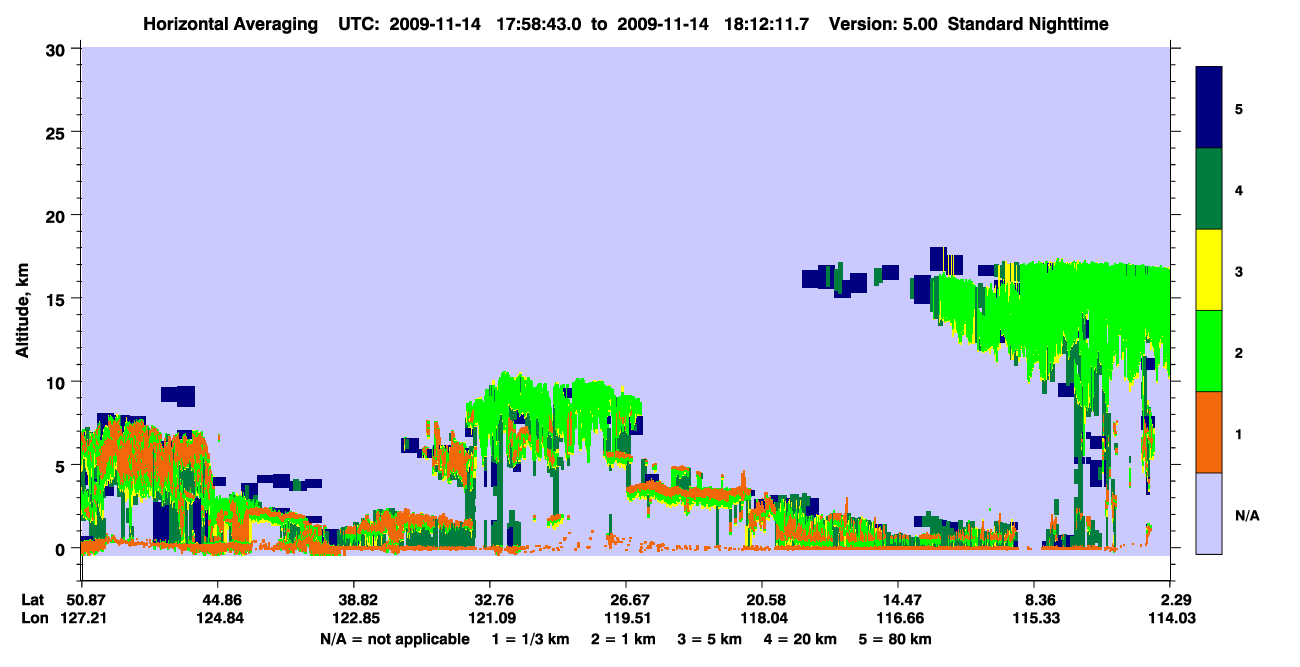Click the bright green colorbar segment labeled 2
Image resolution: width=1300 pixels, height=667 pixels.
point(1209,351)
